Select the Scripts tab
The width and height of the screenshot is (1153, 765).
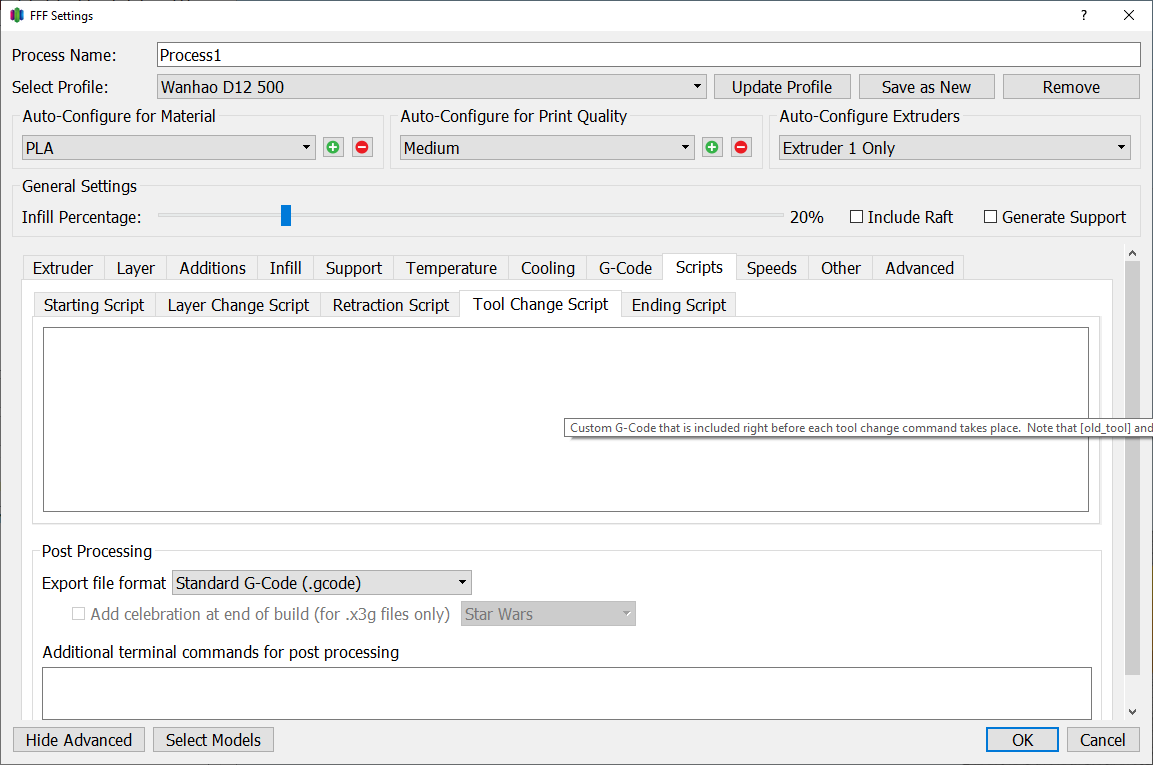[x=699, y=267]
